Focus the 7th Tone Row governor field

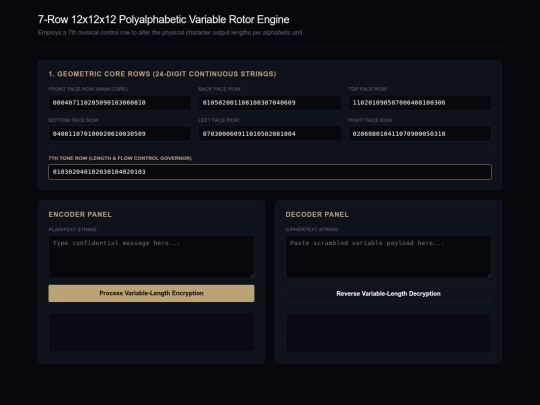[x=270, y=172]
